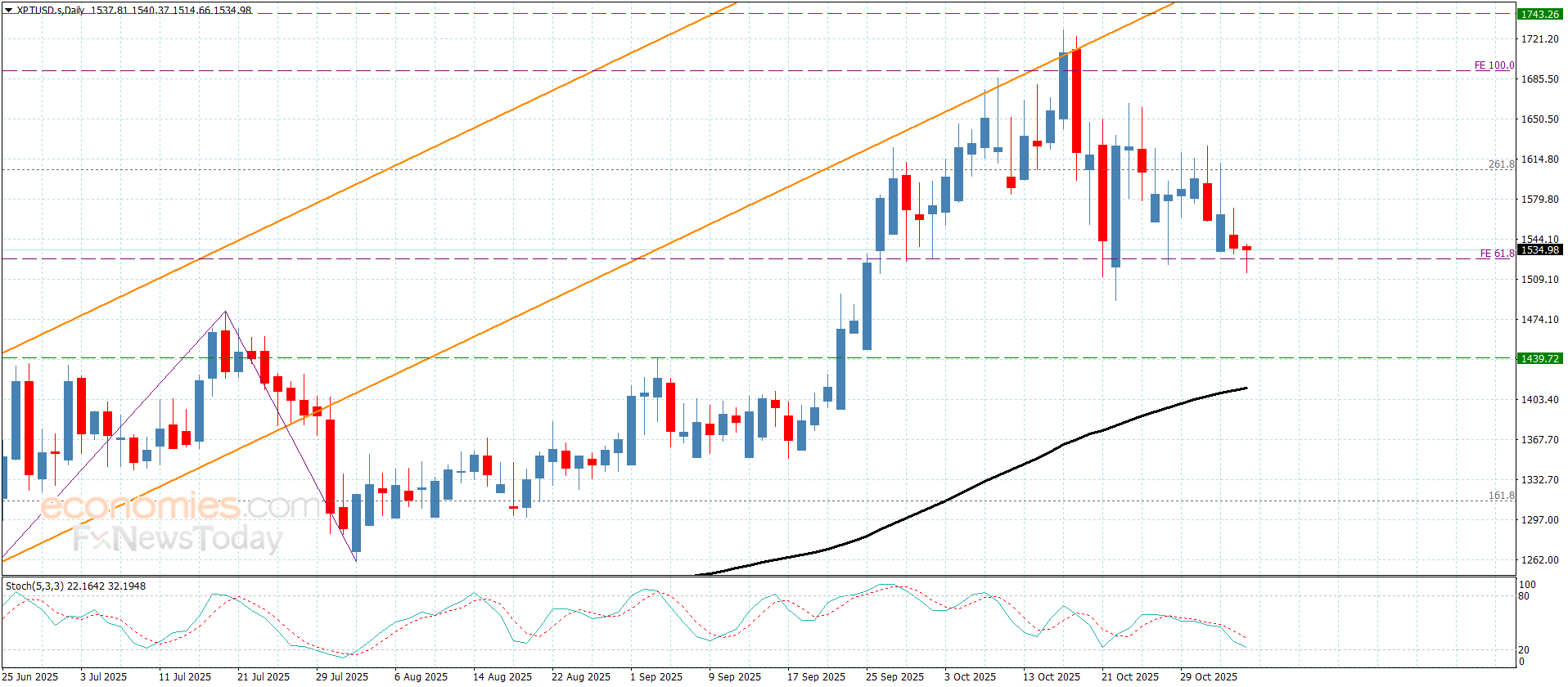The image size is (1568, 687).
Task: Click the black 1534.98 current price tag
Action: (x=1539, y=249)
